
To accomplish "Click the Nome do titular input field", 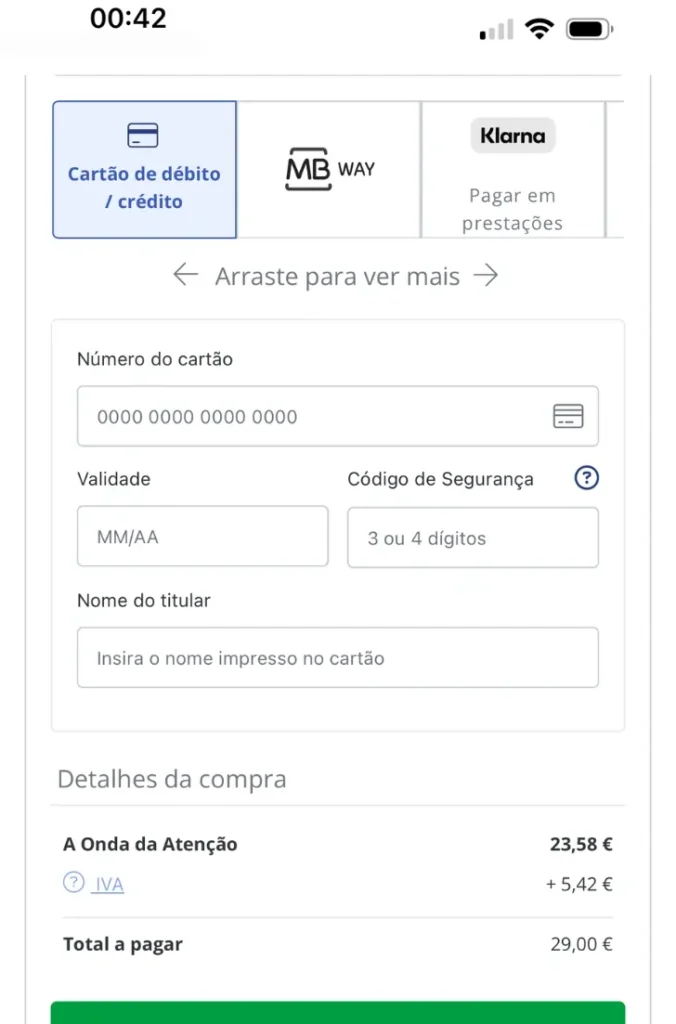I will pyautogui.click(x=337, y=658).
